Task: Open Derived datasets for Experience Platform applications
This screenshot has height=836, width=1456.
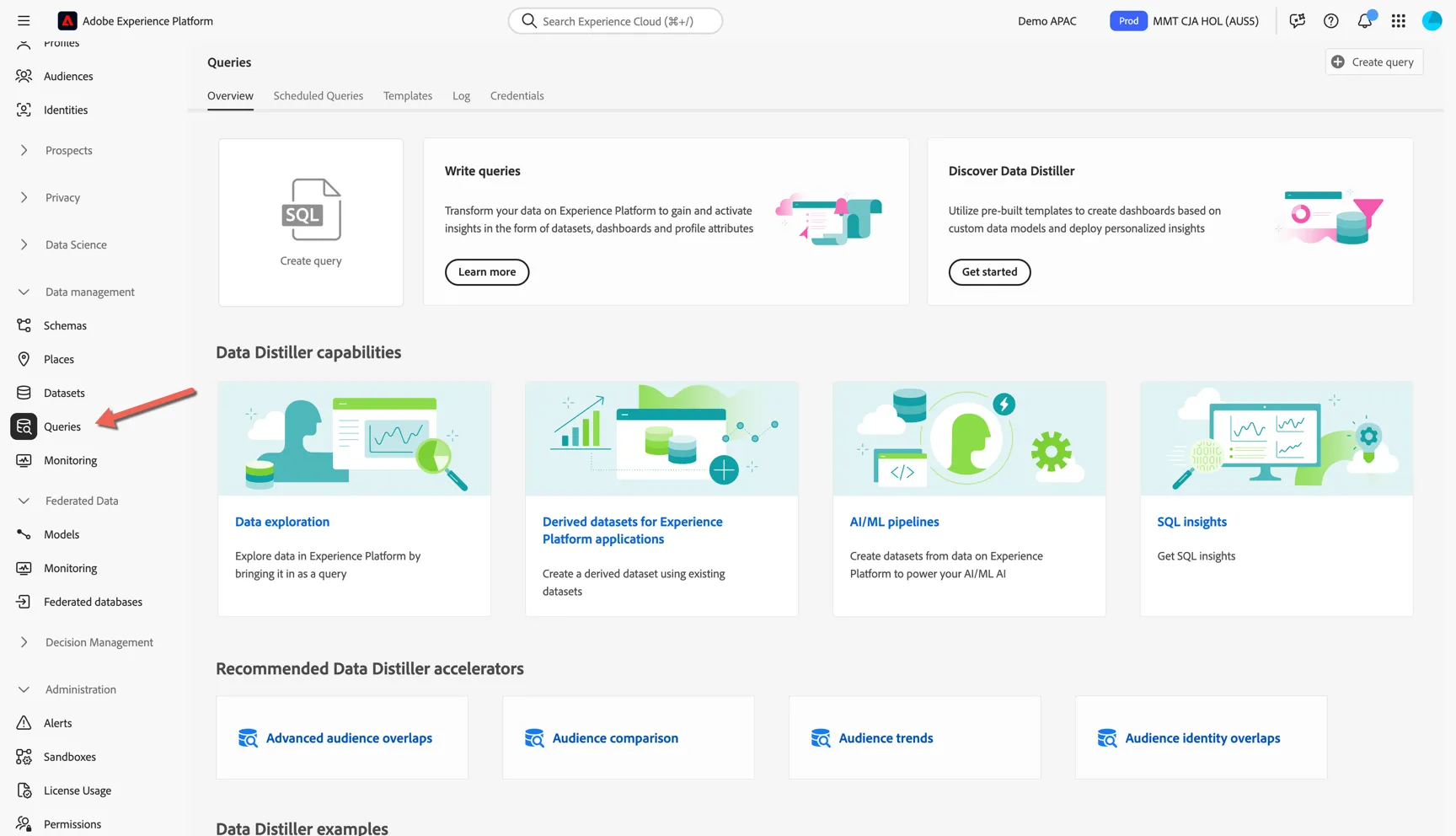Action: (x=633, y=530)
